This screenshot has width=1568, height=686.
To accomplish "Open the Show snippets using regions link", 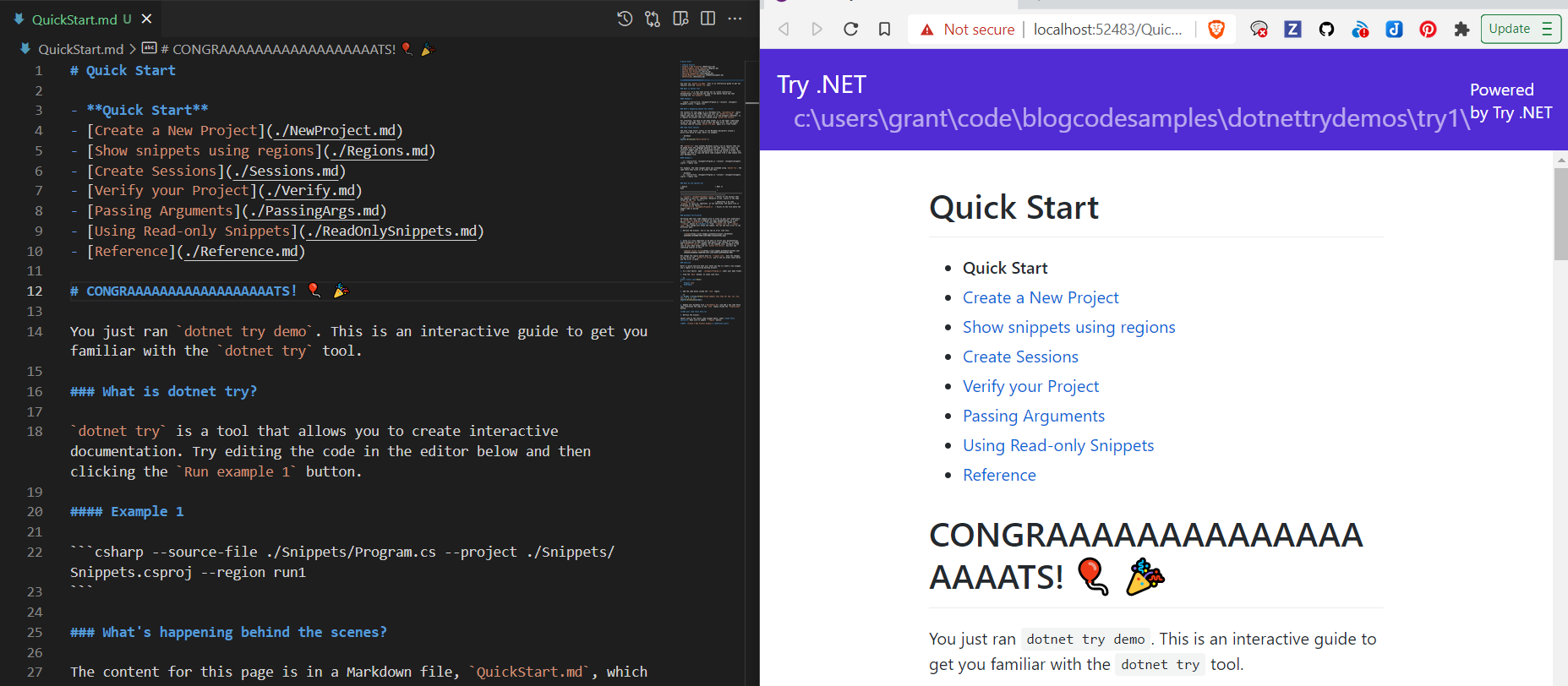I will [1069, 327].
